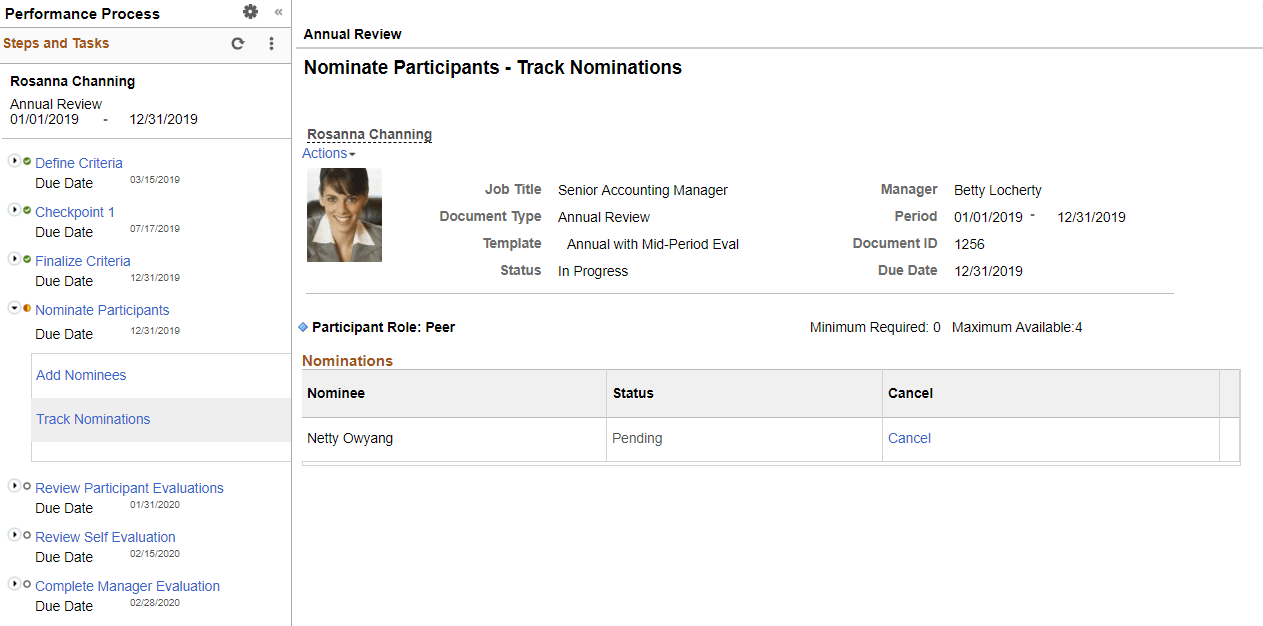Image resolution: width=1263 pixels, height=626 pixels.
Task: Collapse the Nominate Participants step
Action: (14, 306)
